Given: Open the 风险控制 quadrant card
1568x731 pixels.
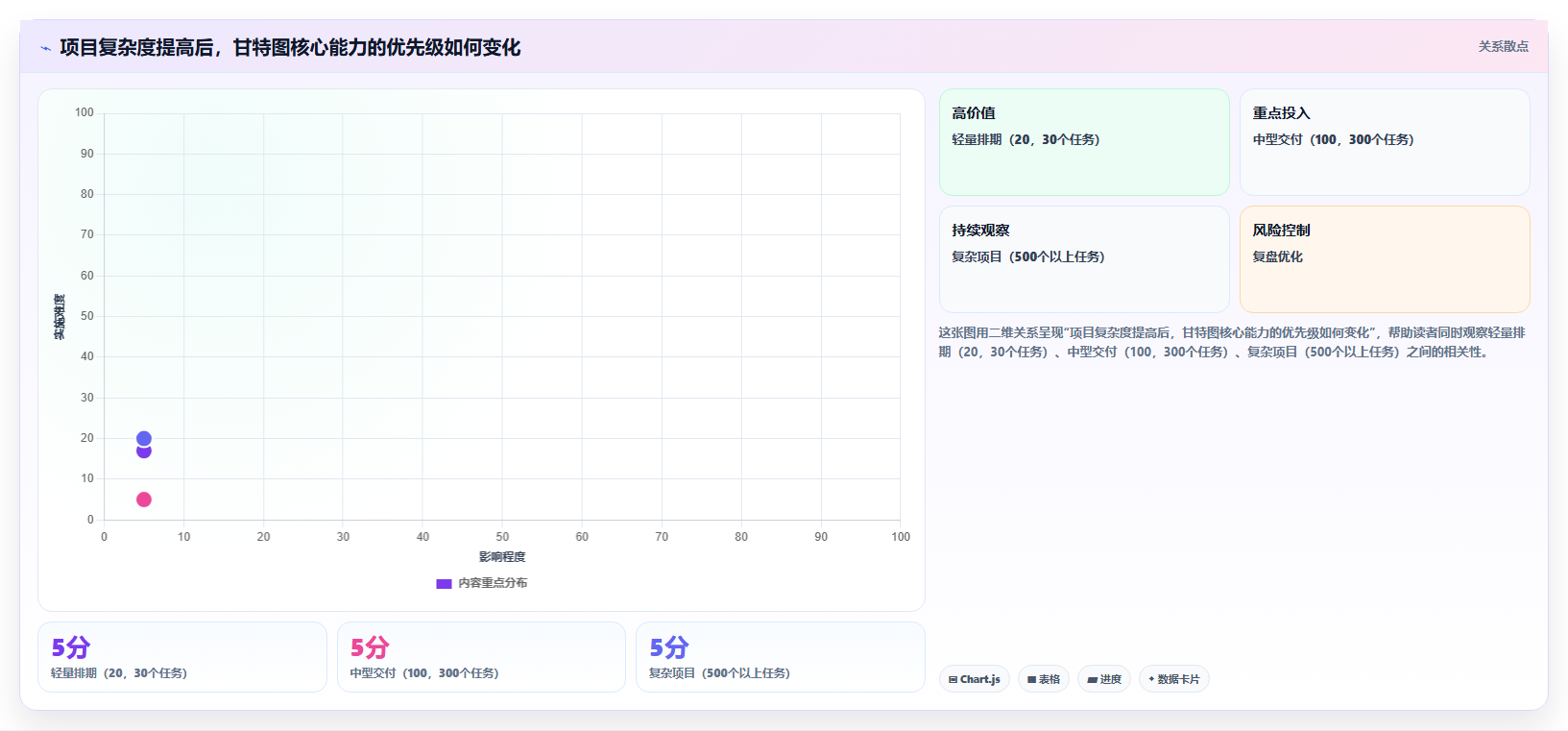Looking at the screenshot, I should (1385, 259).
